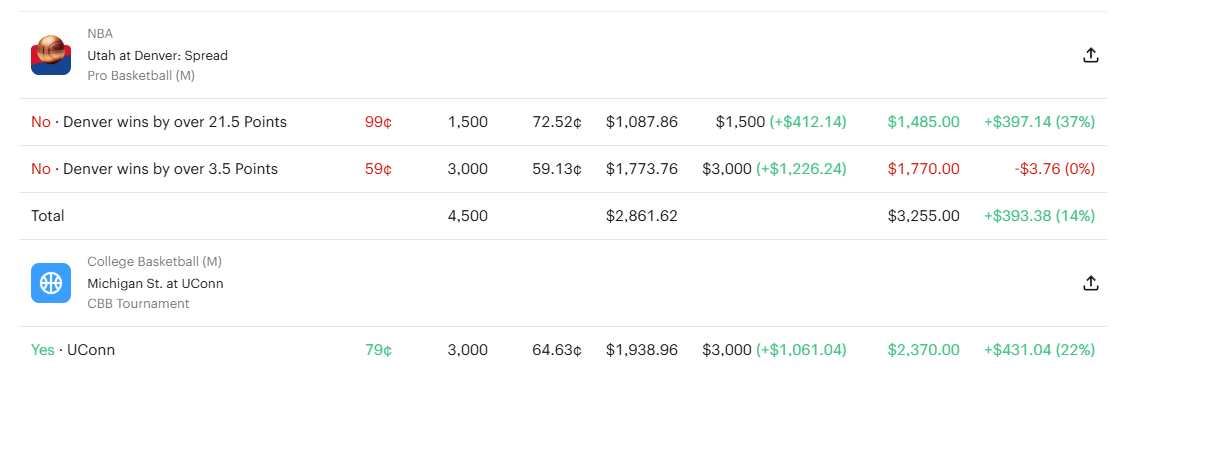Viewport: 1229px width, 473px height.
Task: Click the blue College Basketball icon
Action: (51, 283)
